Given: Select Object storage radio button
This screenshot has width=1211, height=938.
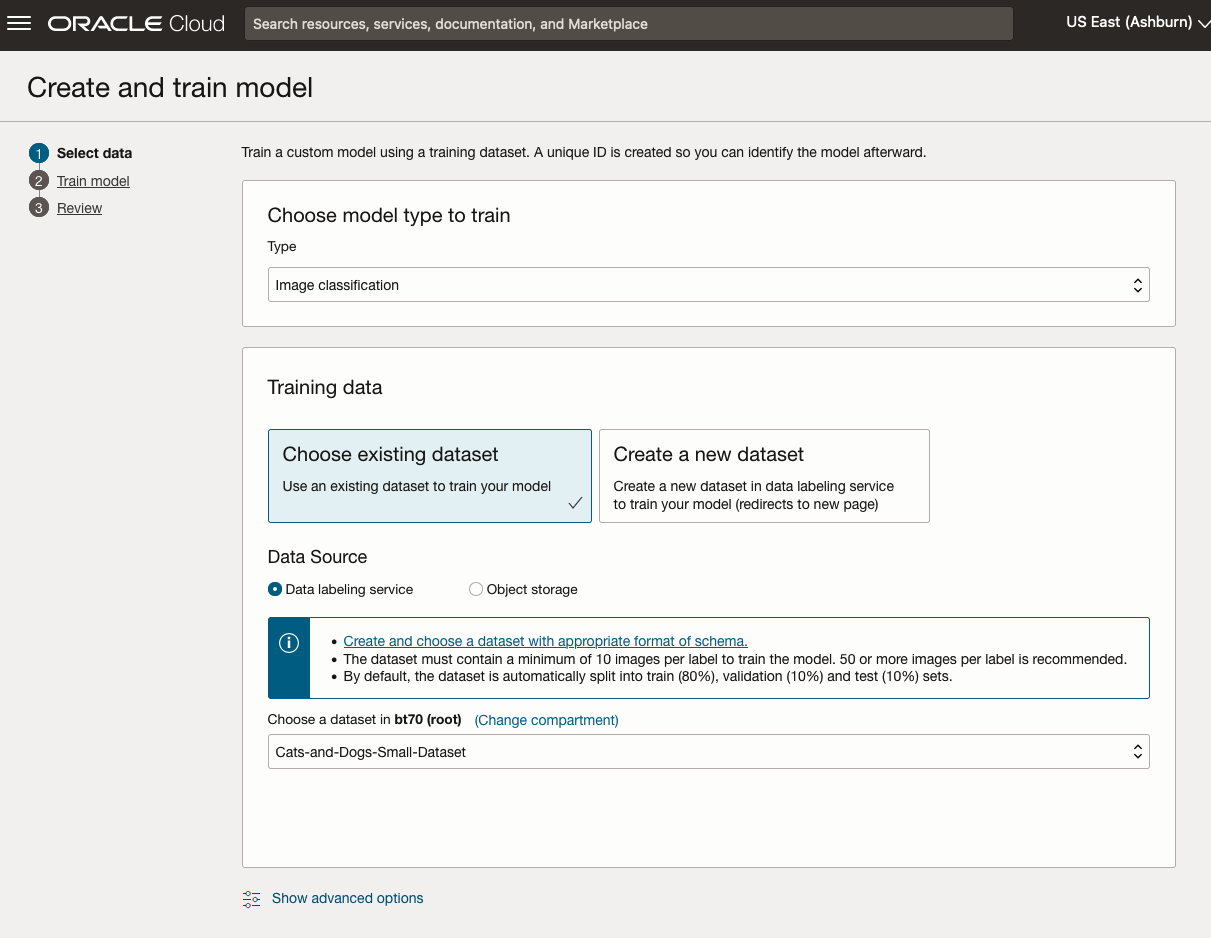Looking at the screenshot, I should 476,590.
